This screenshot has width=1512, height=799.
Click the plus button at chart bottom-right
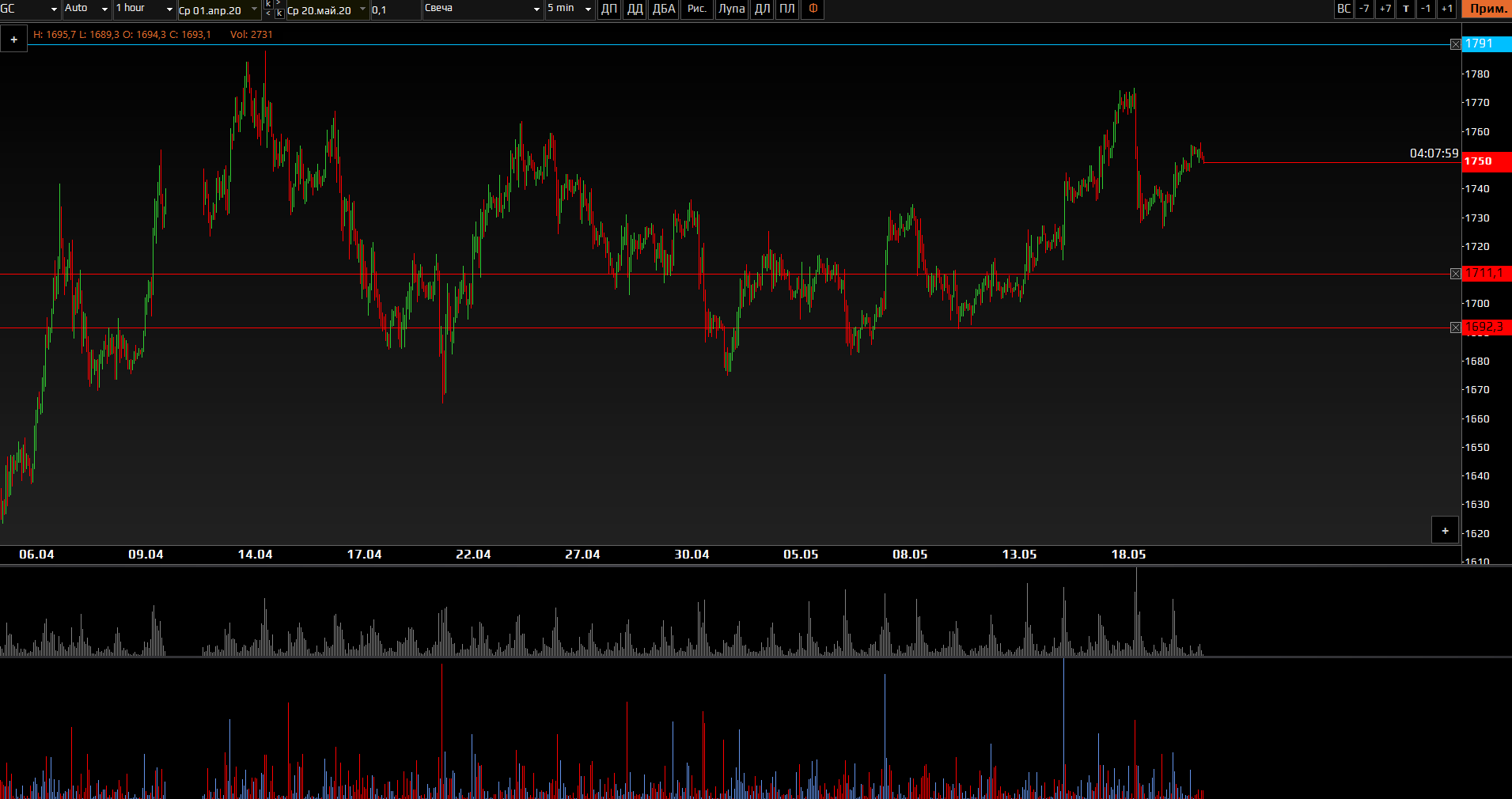tap(1445, 531)
